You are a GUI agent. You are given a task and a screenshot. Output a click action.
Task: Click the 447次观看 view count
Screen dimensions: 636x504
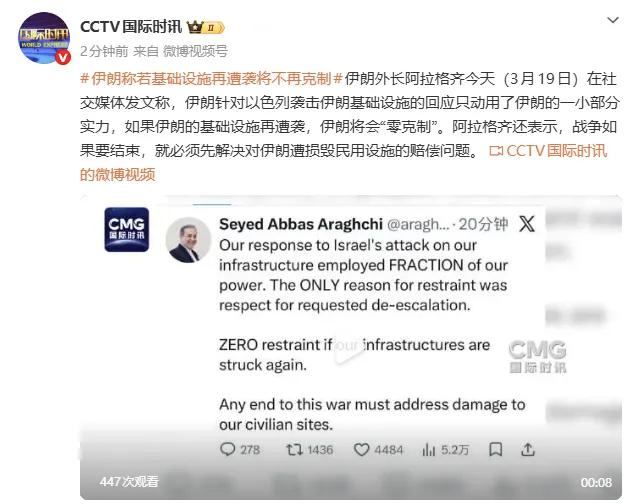pyautogui.click(x=129, y=481)
